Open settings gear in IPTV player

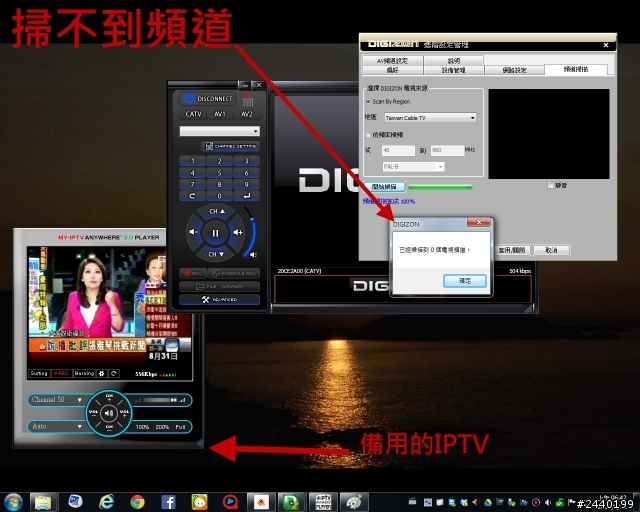coord(102,373)
